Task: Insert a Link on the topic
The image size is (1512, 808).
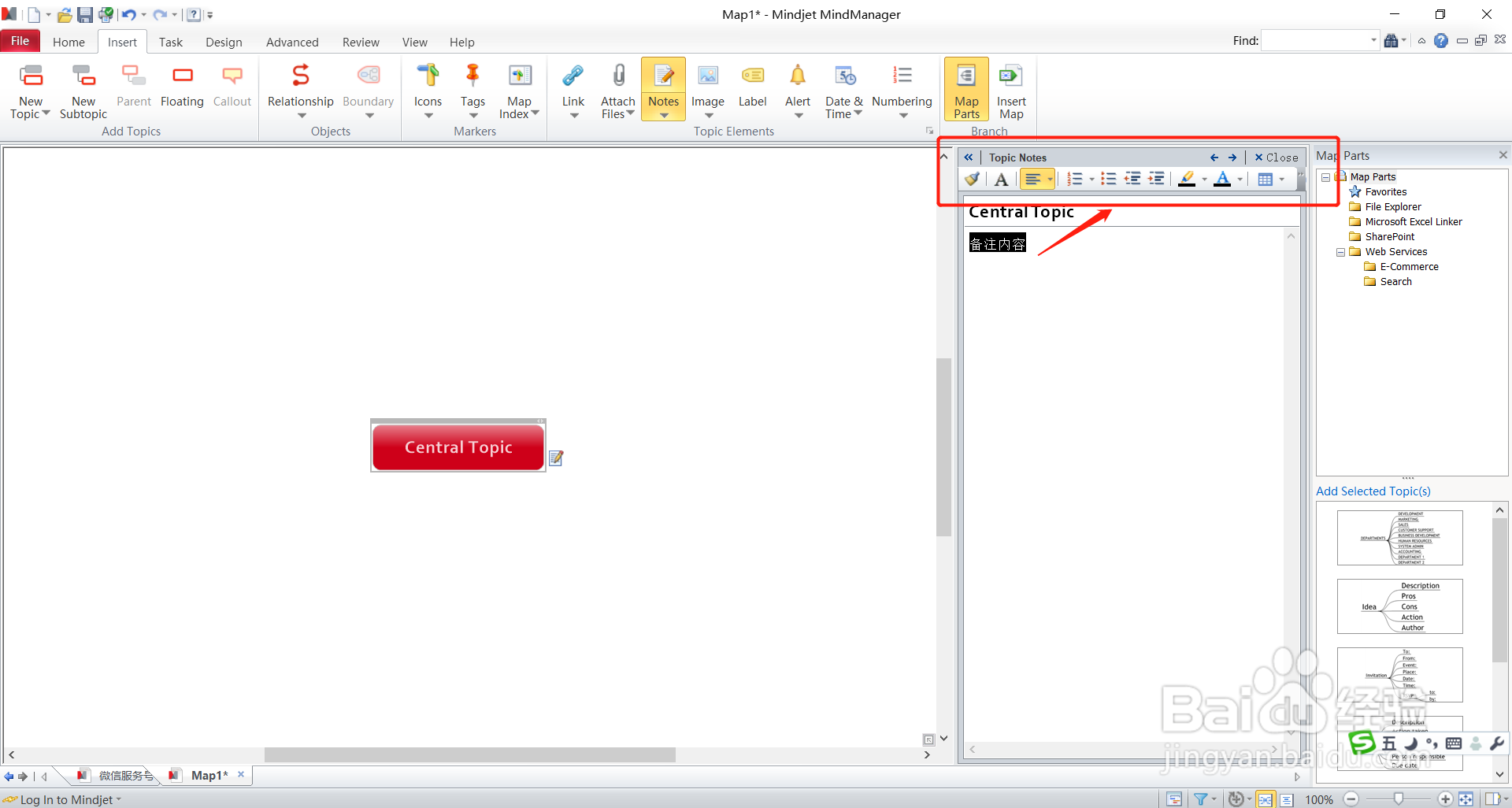Action: tap(573, 91)
